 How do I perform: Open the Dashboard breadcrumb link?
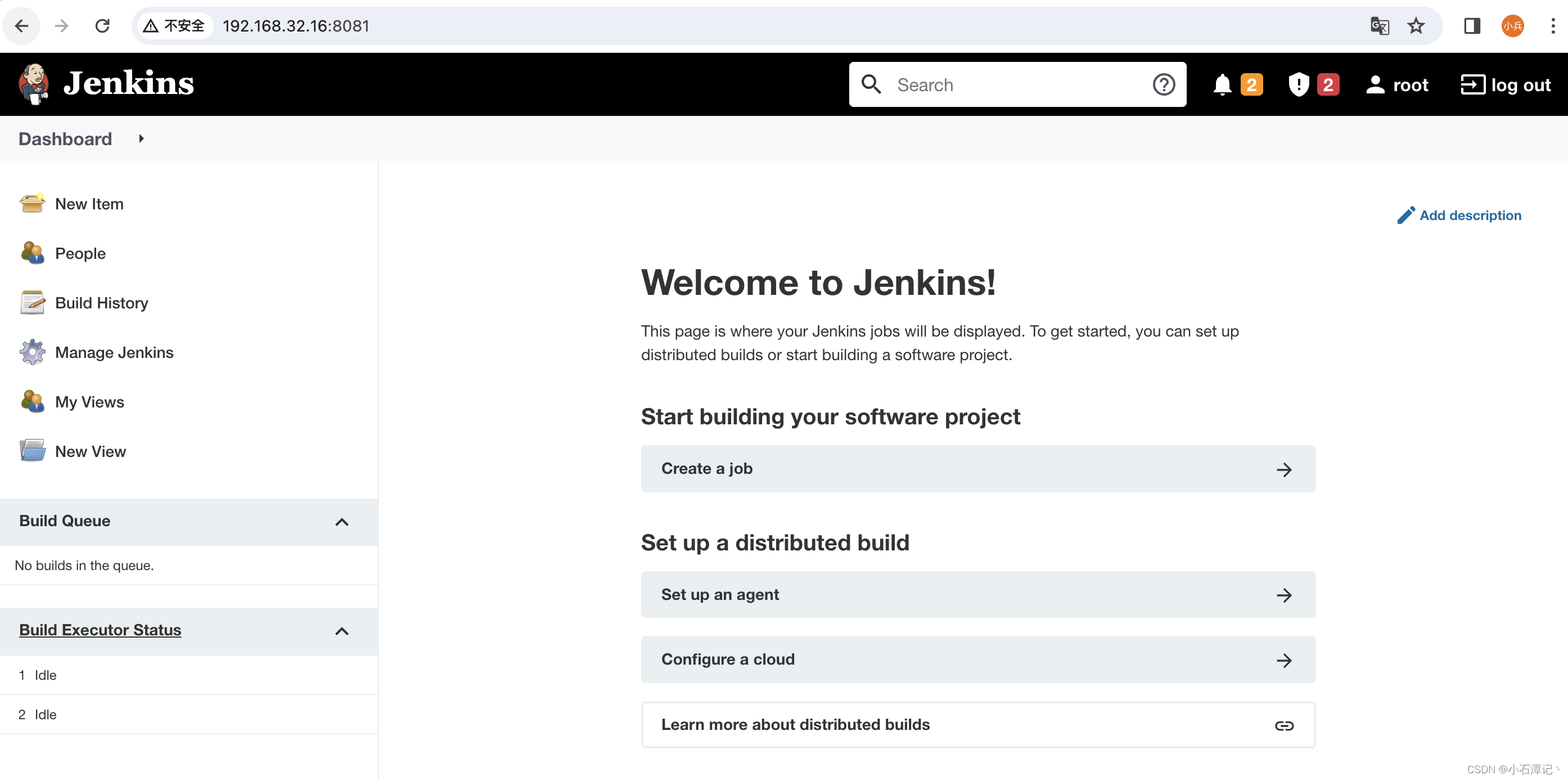pos(65,139)
